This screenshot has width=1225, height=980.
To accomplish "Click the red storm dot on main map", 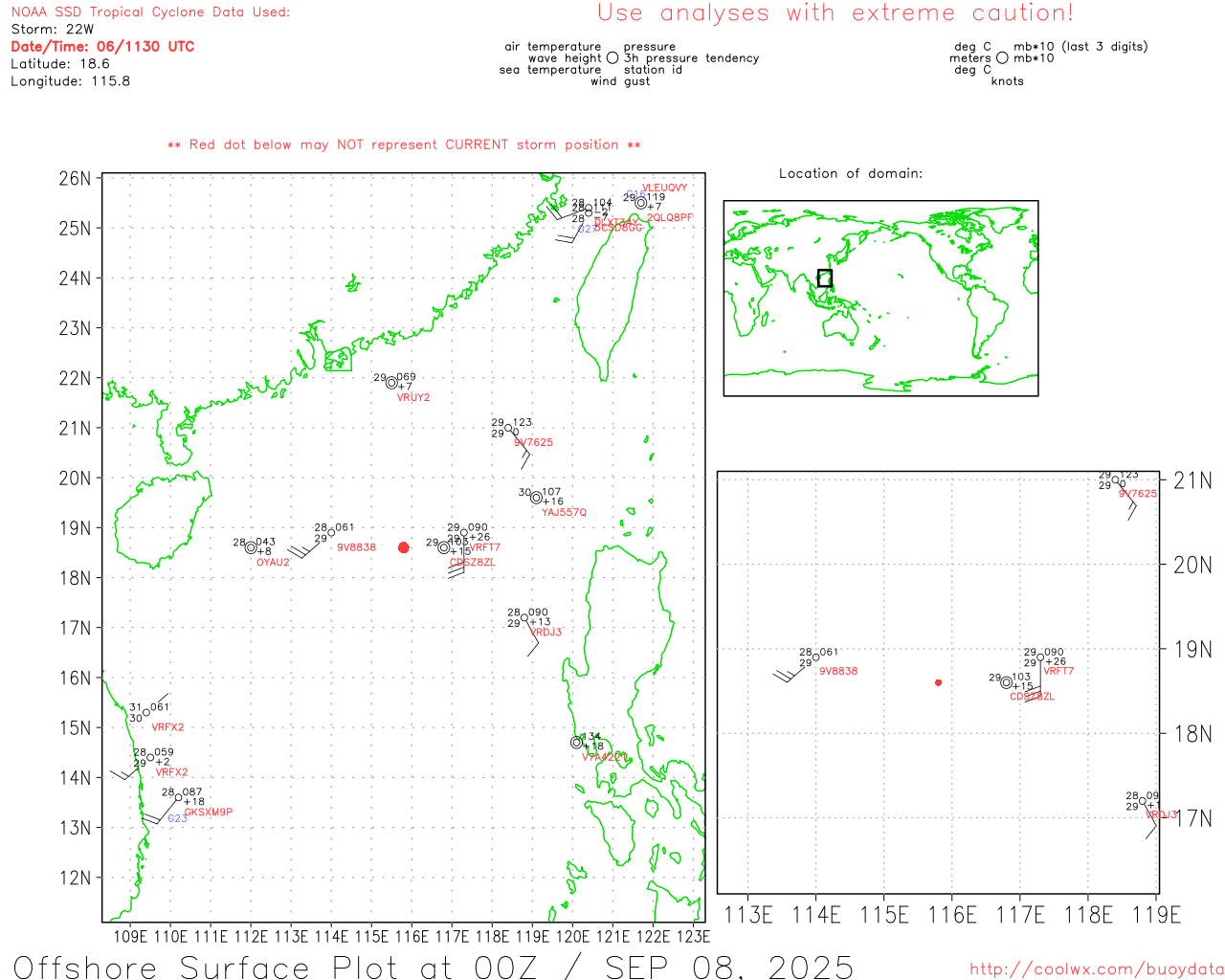I will click(404, 547).
